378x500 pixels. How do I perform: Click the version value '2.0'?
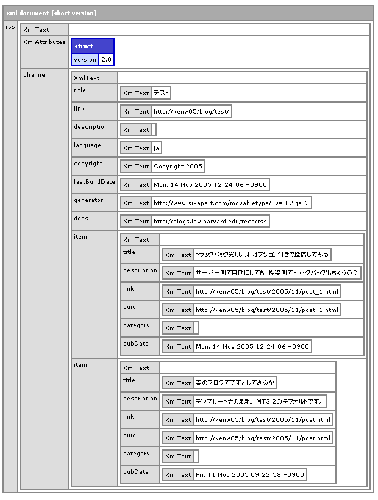(x=106, y=60)
